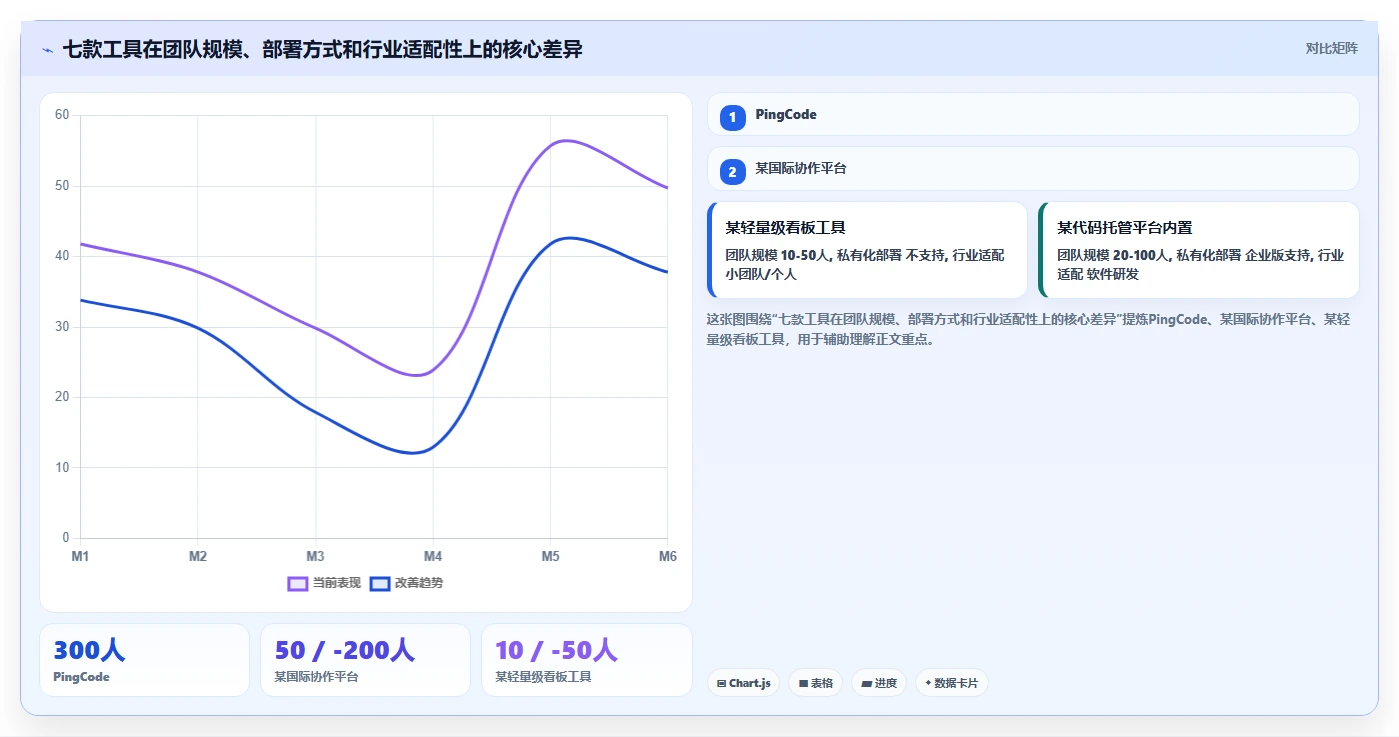Click the 数据卡片 tag
1399x737 pixels.
coord(951,683)
